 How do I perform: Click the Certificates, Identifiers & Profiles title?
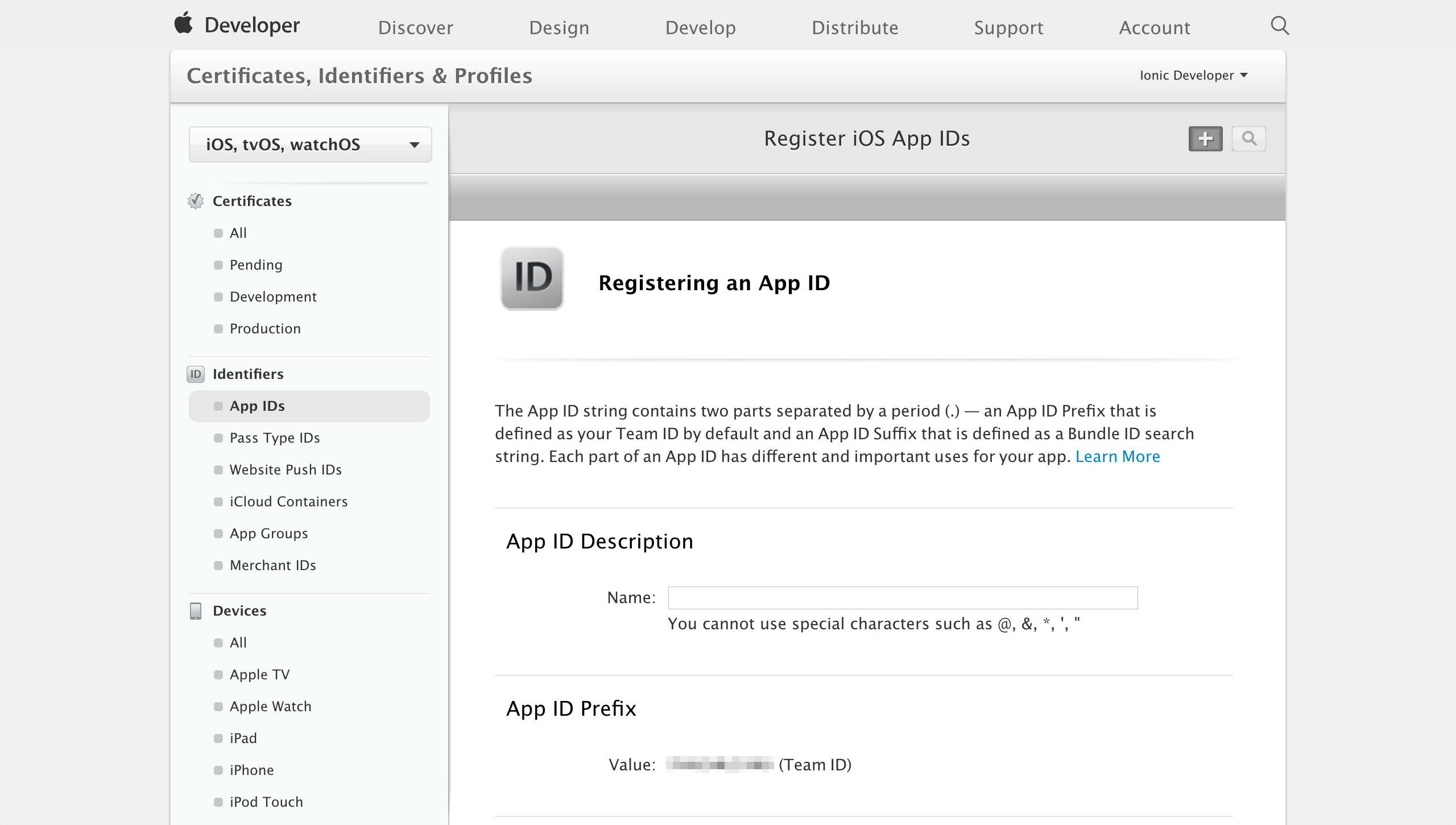point(359,76)
